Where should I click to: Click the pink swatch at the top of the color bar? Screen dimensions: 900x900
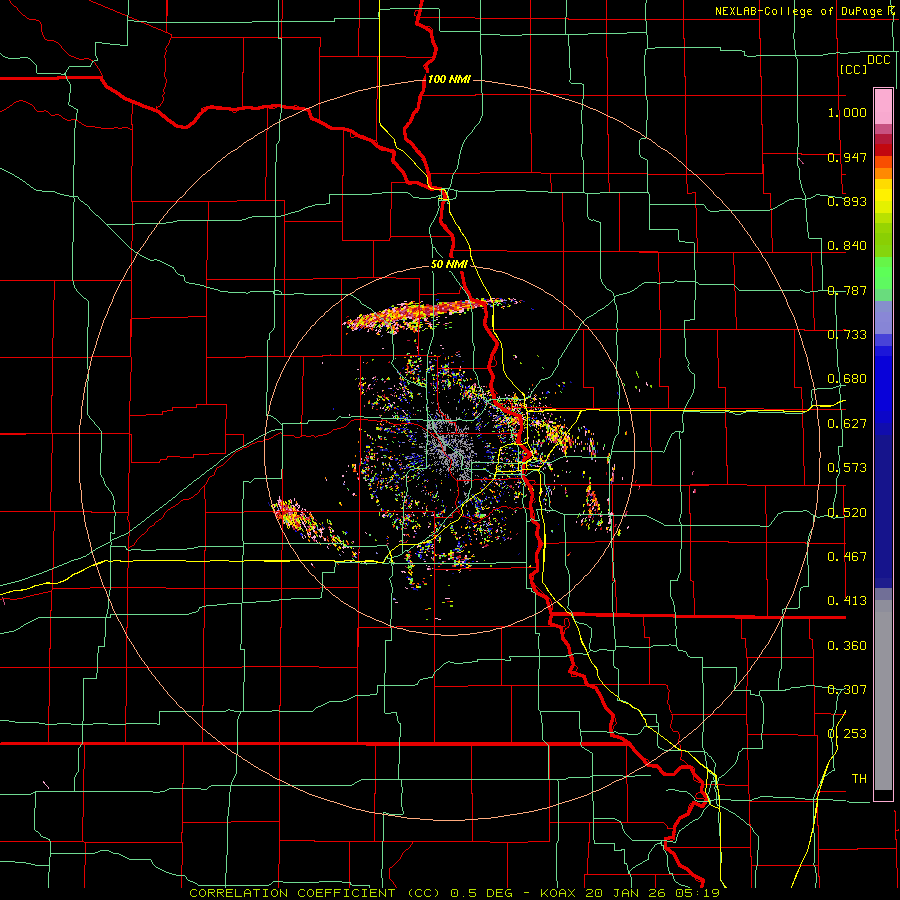point(883,106)
